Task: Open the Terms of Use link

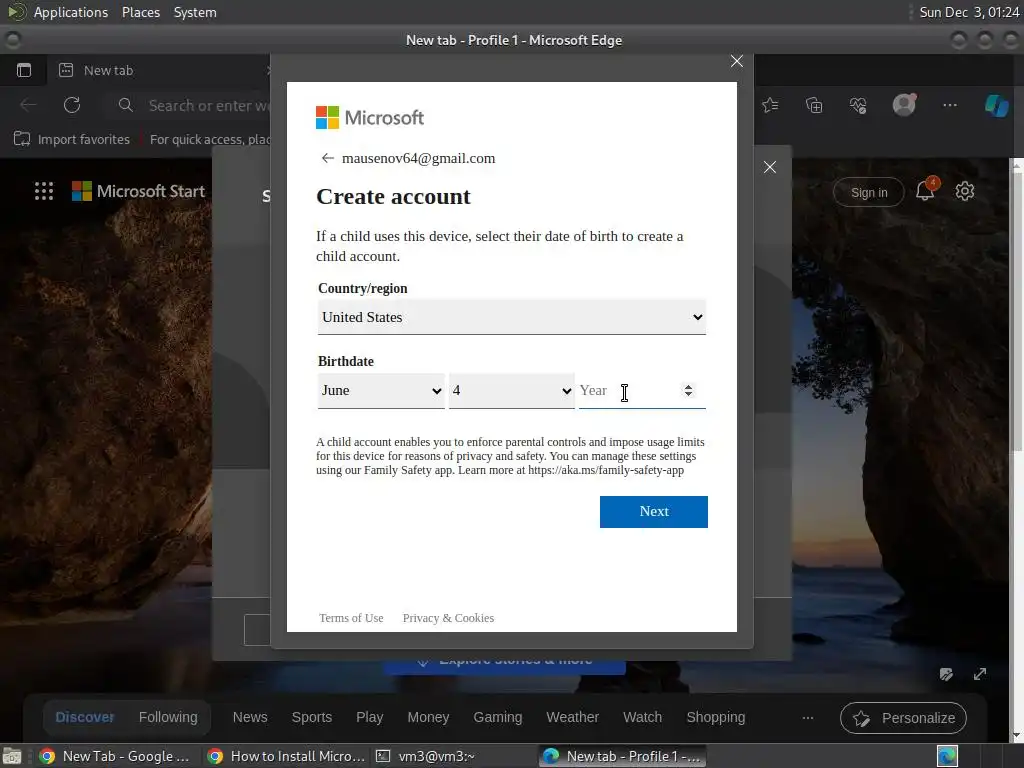Action: 351,618
